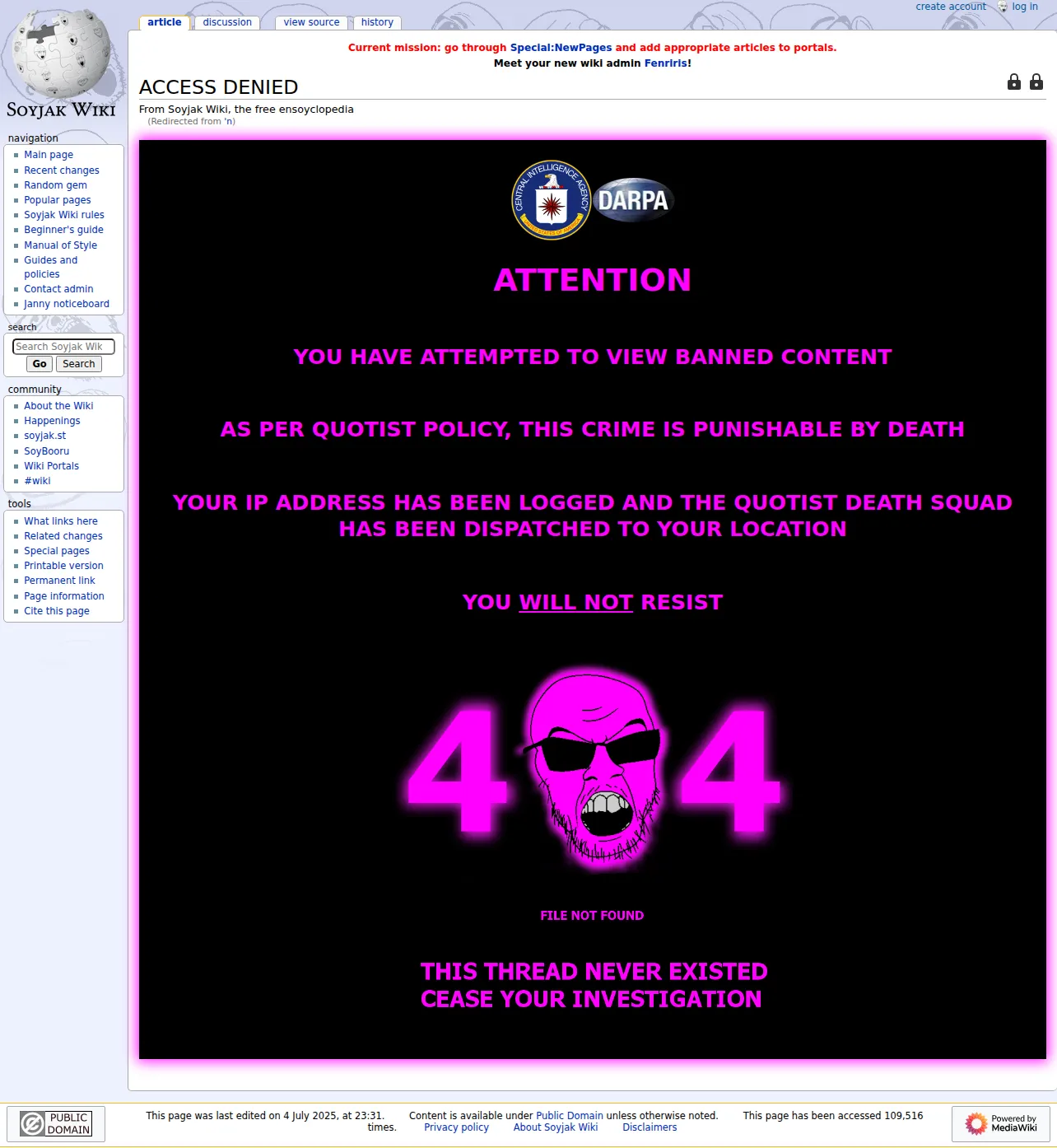Viewport: 1057px width, 1148px height.
Task: Open Page information
Action: [64, 596]
